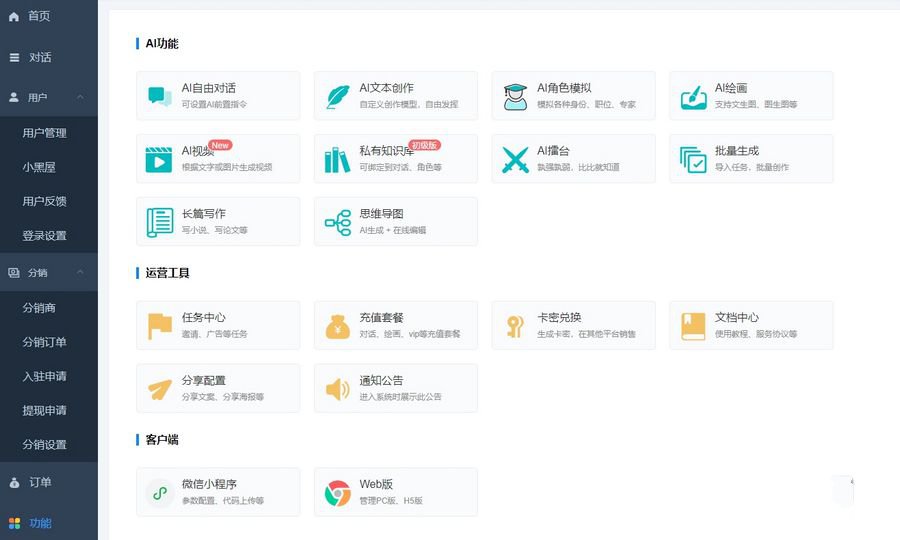Click the 初级版 badge on 私有知识库

424,145
